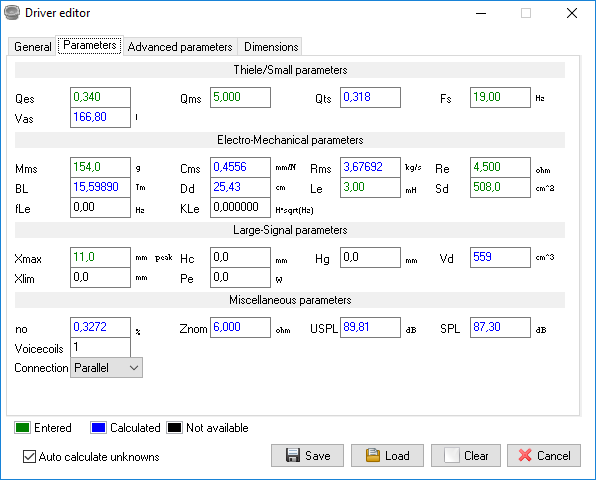This screenshot has width=596, height=480.
Task: Click the Re ohm input field
Action: click(x=500, y=167)
